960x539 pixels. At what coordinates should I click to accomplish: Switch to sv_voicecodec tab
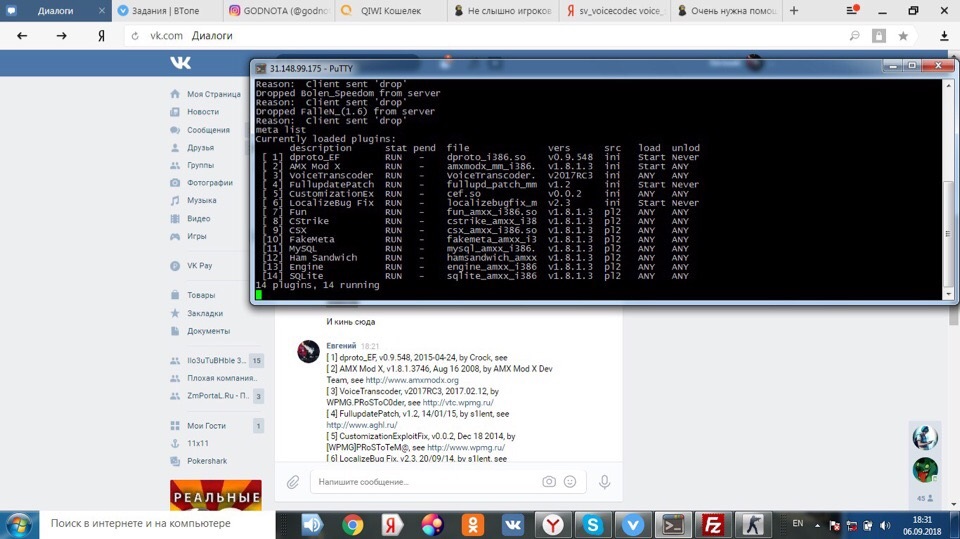click(615, 10)
